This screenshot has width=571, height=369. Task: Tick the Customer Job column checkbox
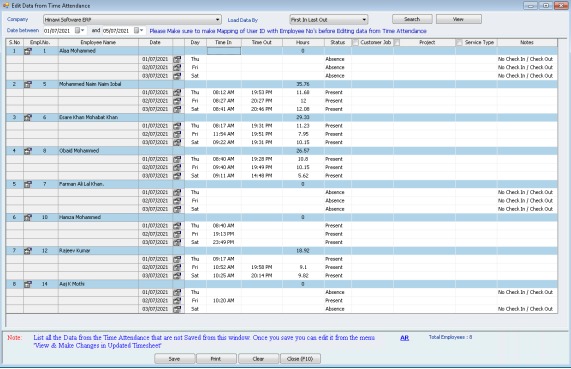(355, 43)
